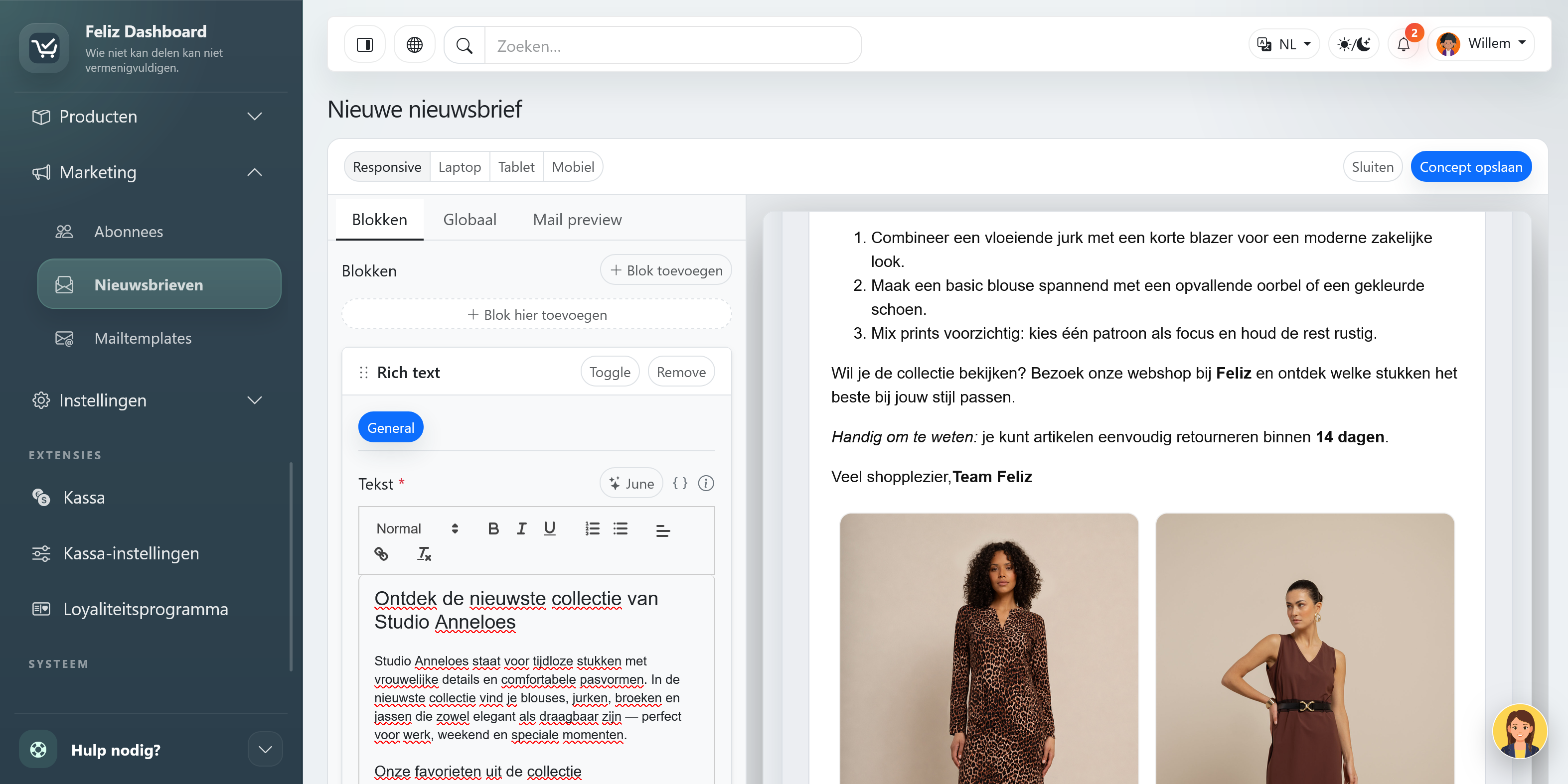1568x784 pixels.
Task: Open the NL language dropdown
Action: (x=1284, y=44)
